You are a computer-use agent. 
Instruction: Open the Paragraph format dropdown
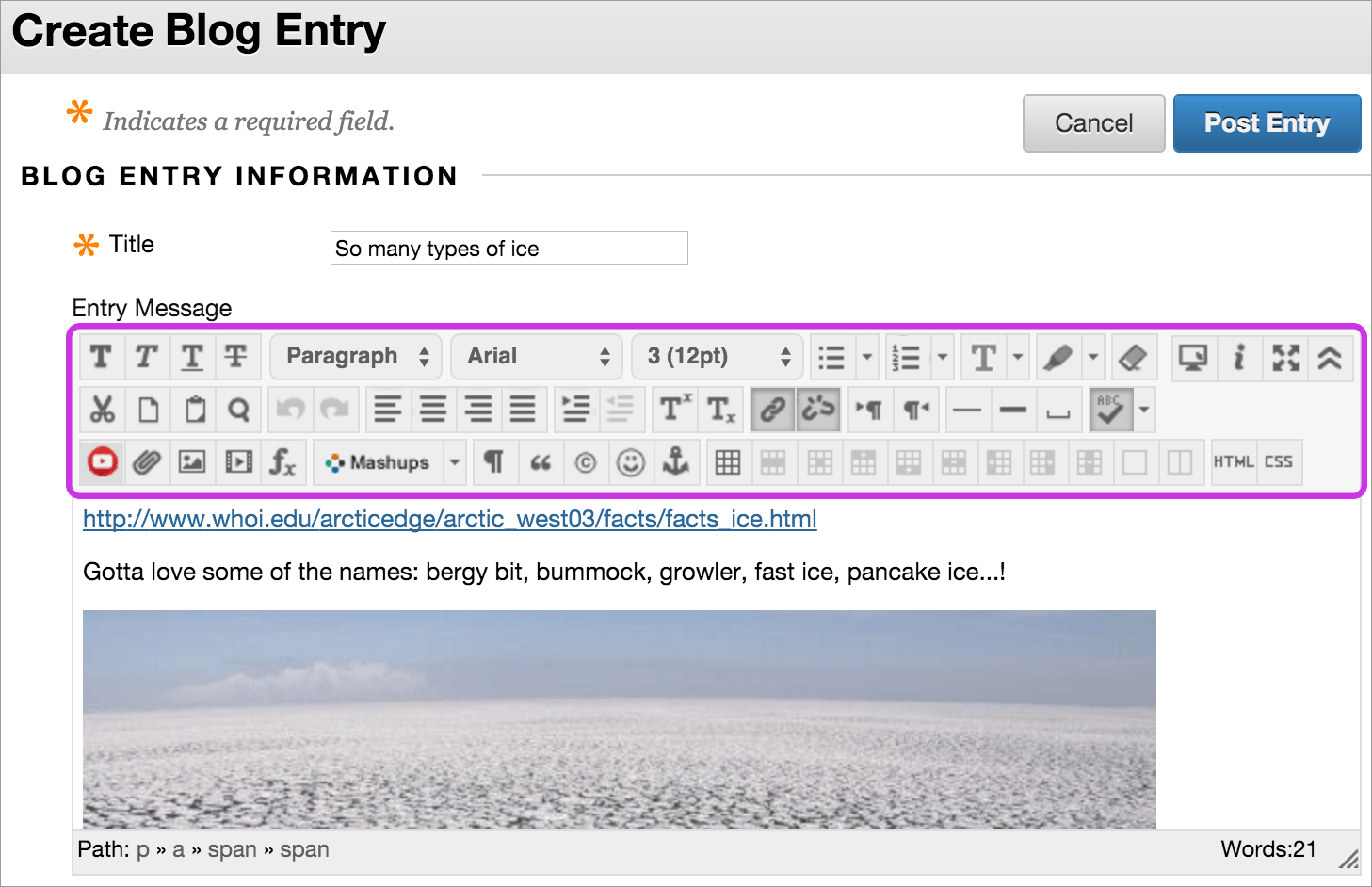click(356, 357)
